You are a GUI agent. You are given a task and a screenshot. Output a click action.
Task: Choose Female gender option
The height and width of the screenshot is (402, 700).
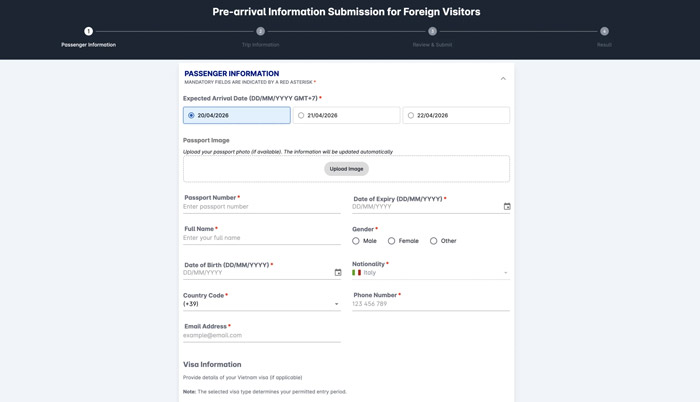coord(391,241)
